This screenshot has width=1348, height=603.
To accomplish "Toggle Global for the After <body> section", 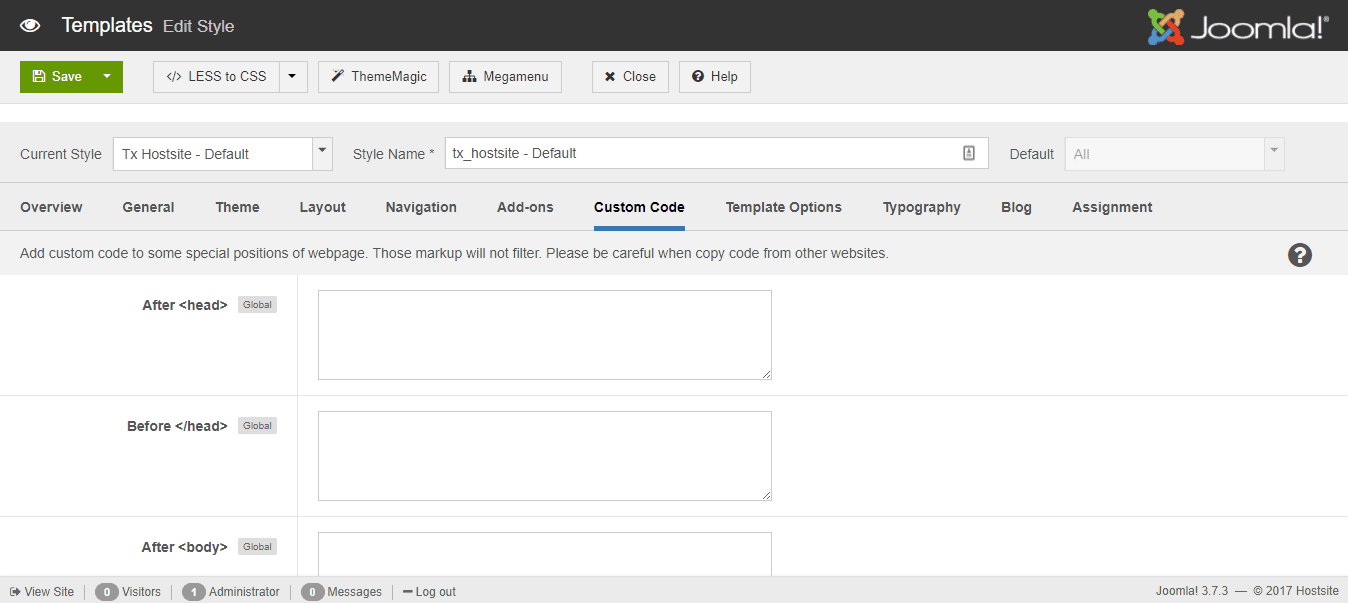I will 256,546.
